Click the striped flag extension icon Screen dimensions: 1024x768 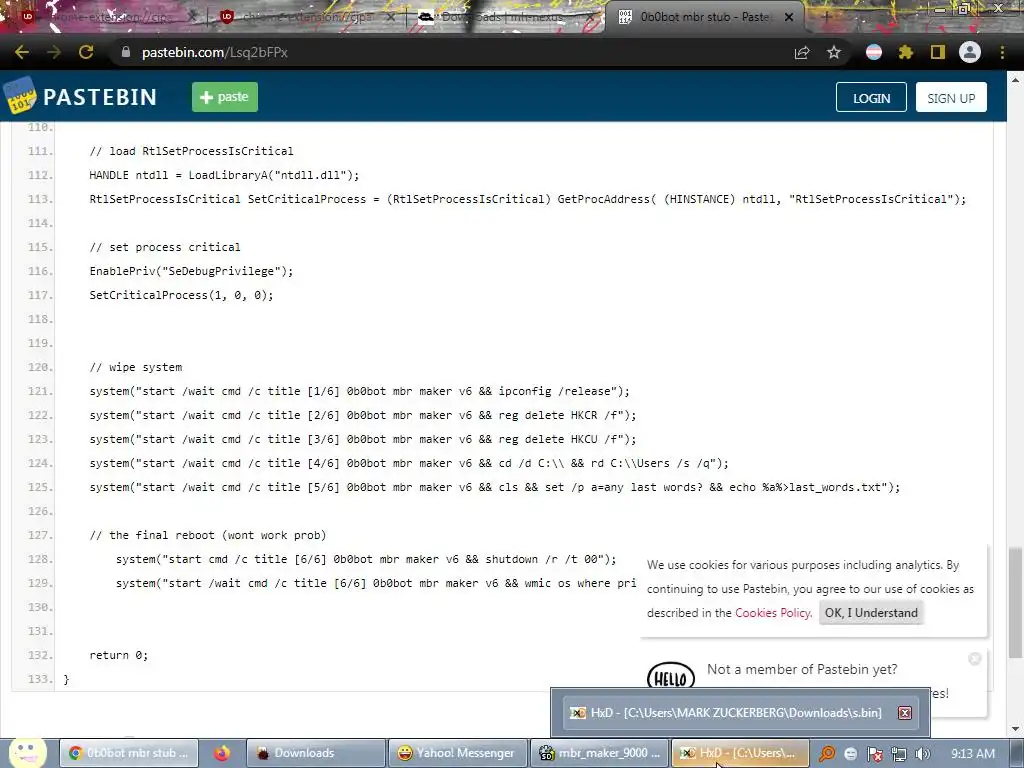874,52
